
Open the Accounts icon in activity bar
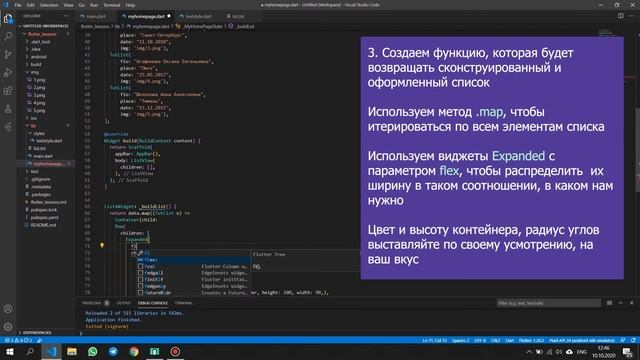tap(8, 309)
